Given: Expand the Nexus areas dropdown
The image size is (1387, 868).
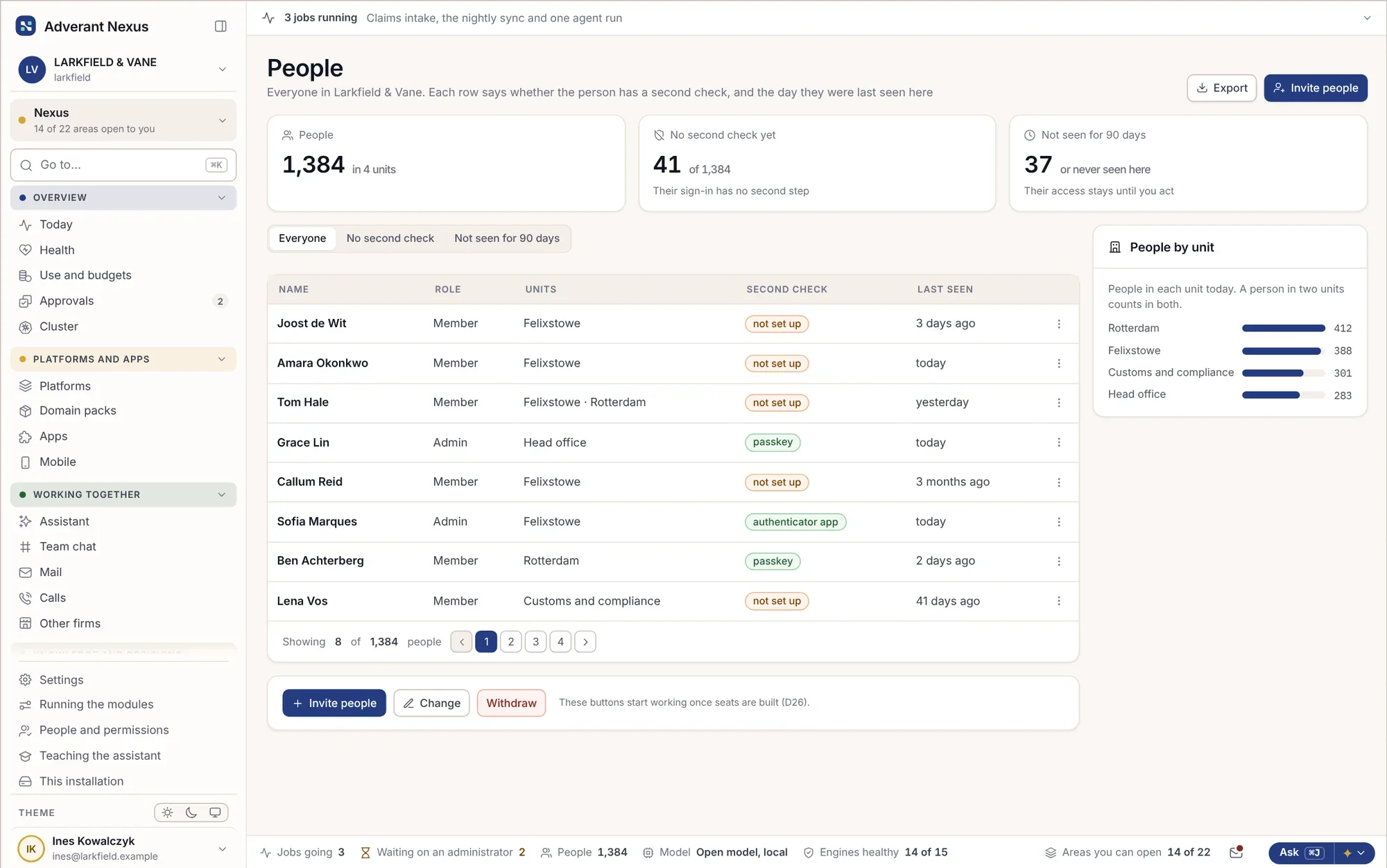Looking at the screenshot, I should click(123, 121).
